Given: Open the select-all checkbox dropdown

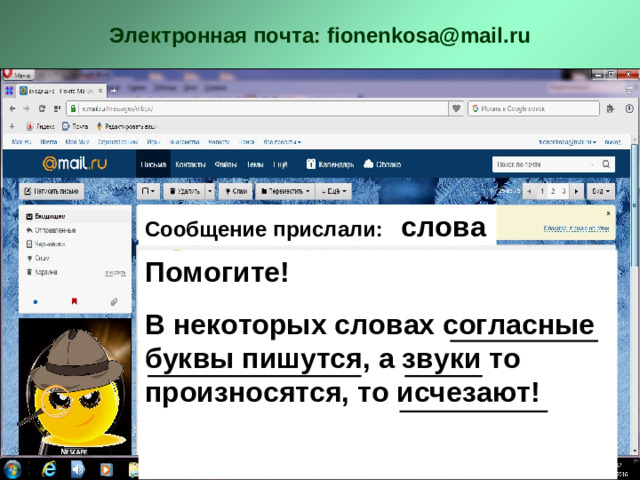Looking at the screenshot, I should click(148, 191).
